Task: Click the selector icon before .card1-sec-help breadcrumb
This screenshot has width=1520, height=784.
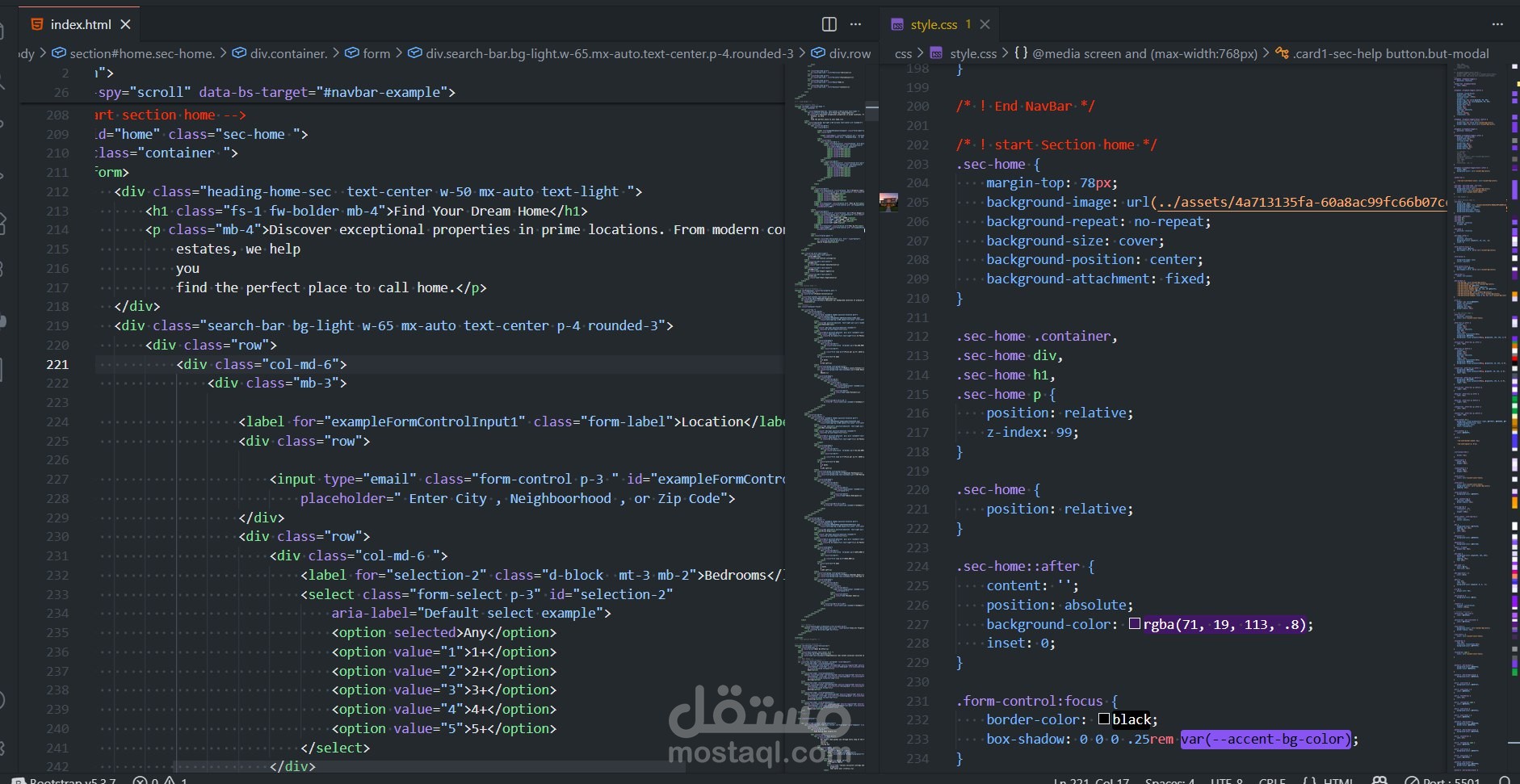Action: (1282, 53)
